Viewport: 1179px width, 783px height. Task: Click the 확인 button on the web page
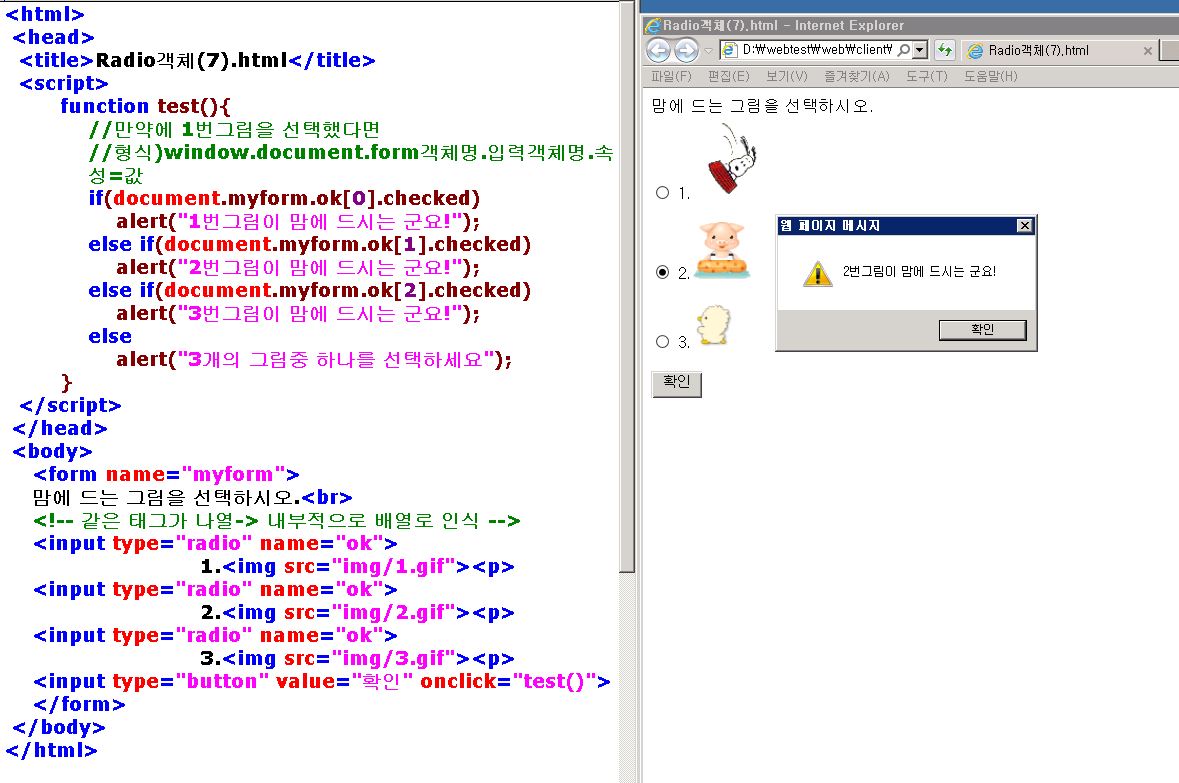(x=676, y=383)
